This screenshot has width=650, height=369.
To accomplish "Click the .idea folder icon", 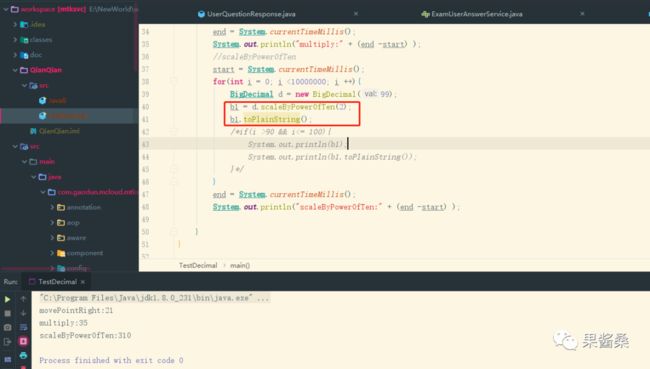I will [x=24, y=24].
